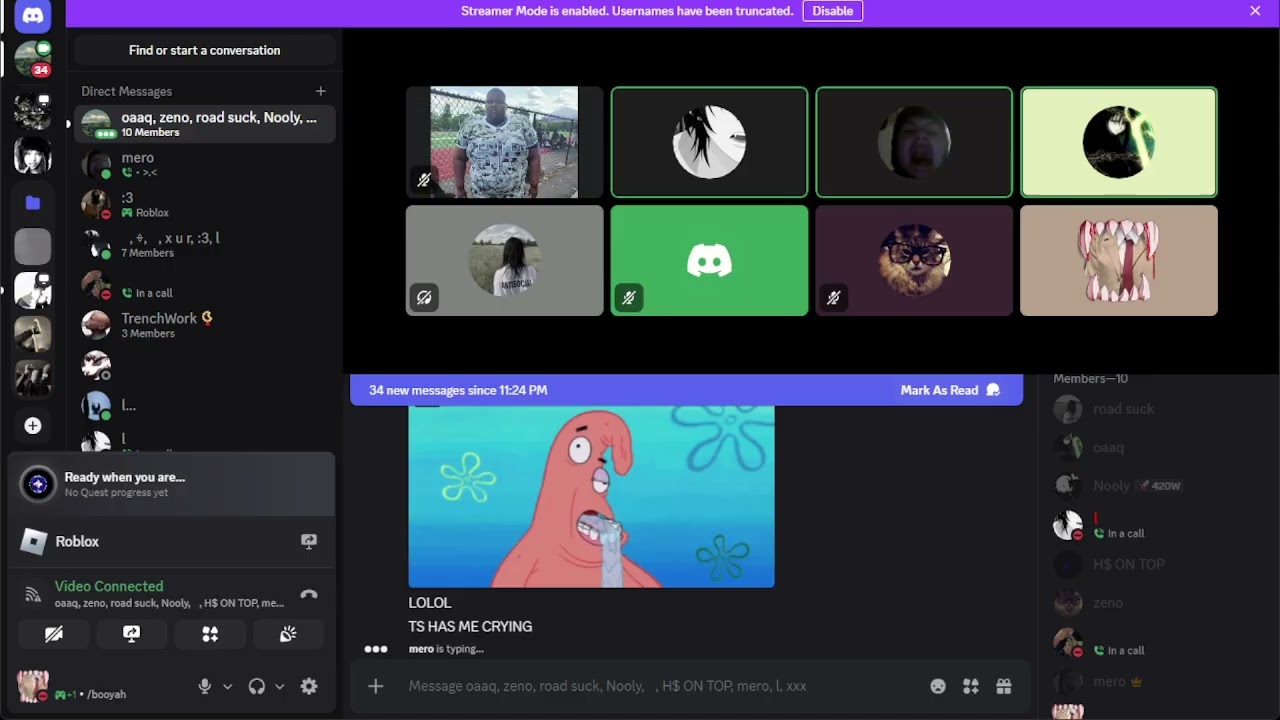Add an attachment with the plus button
This screenshot has width=1280, height=720.
tap(376, 686)
